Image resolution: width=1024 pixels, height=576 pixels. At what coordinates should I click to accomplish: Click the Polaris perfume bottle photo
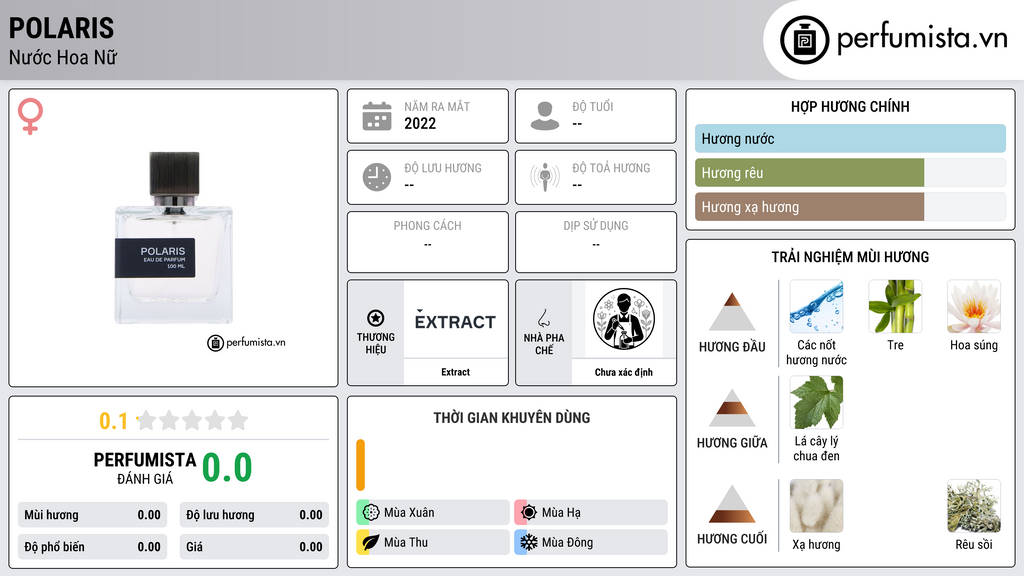coord(174,238)
